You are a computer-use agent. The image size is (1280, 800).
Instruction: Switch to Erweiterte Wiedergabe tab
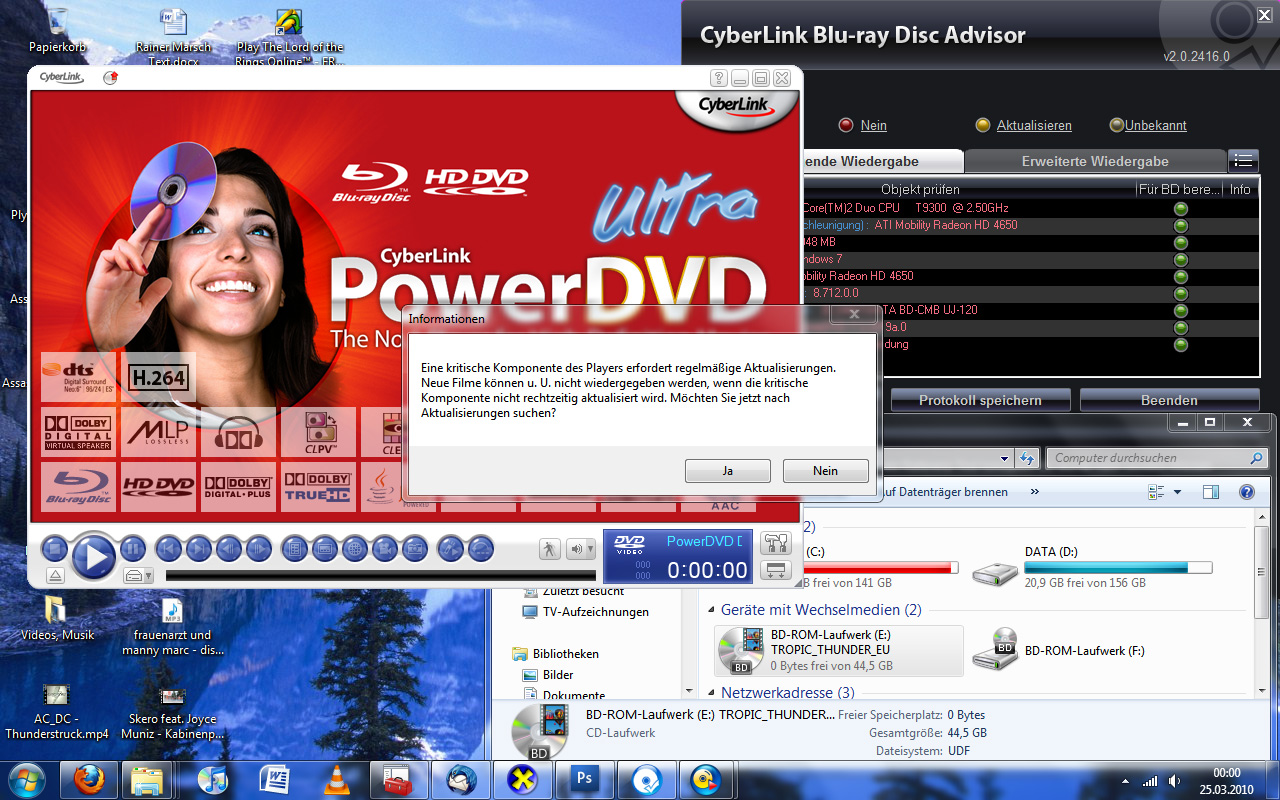coord(1095,161)
